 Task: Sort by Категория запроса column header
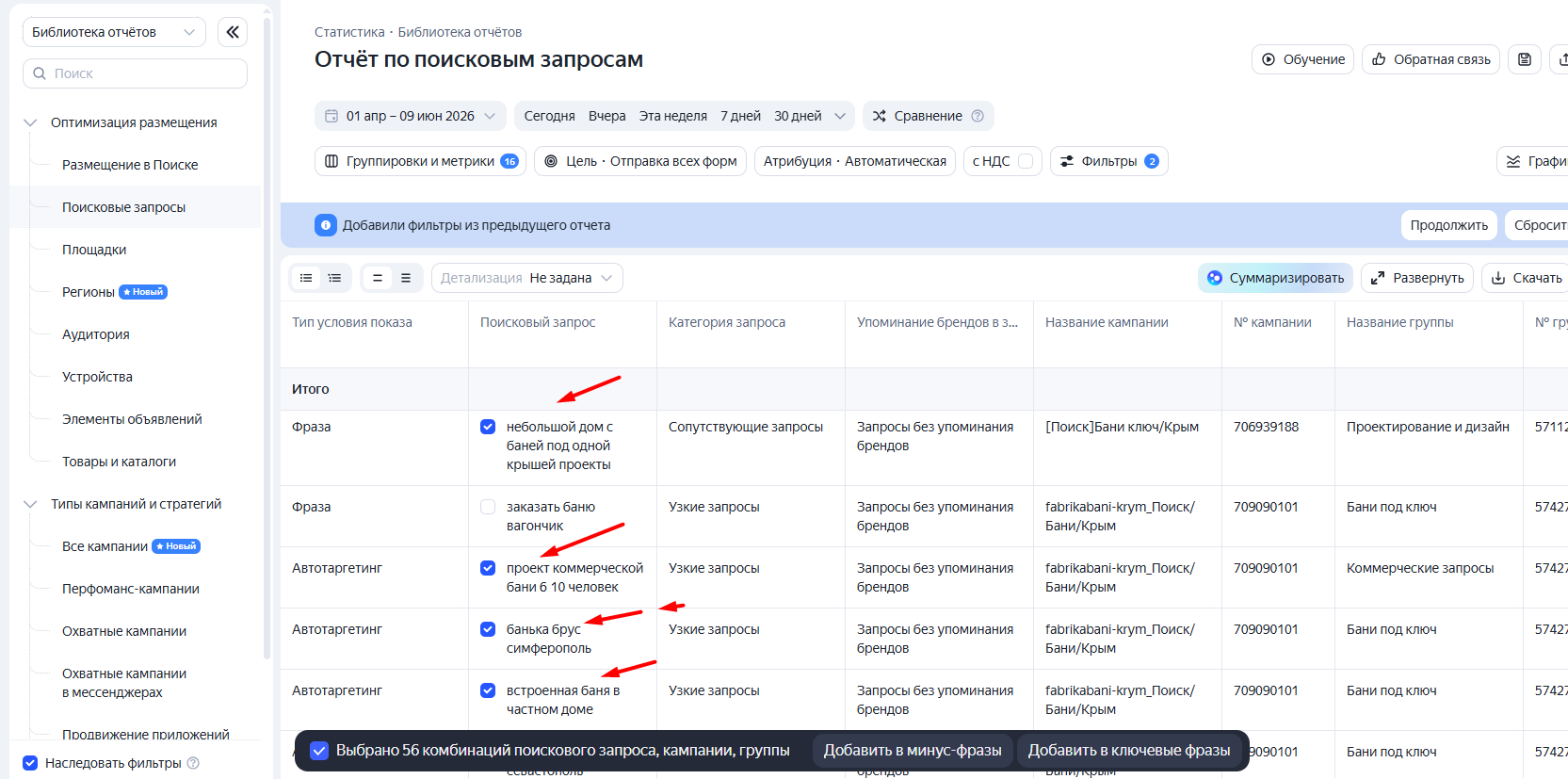[727, 322]
